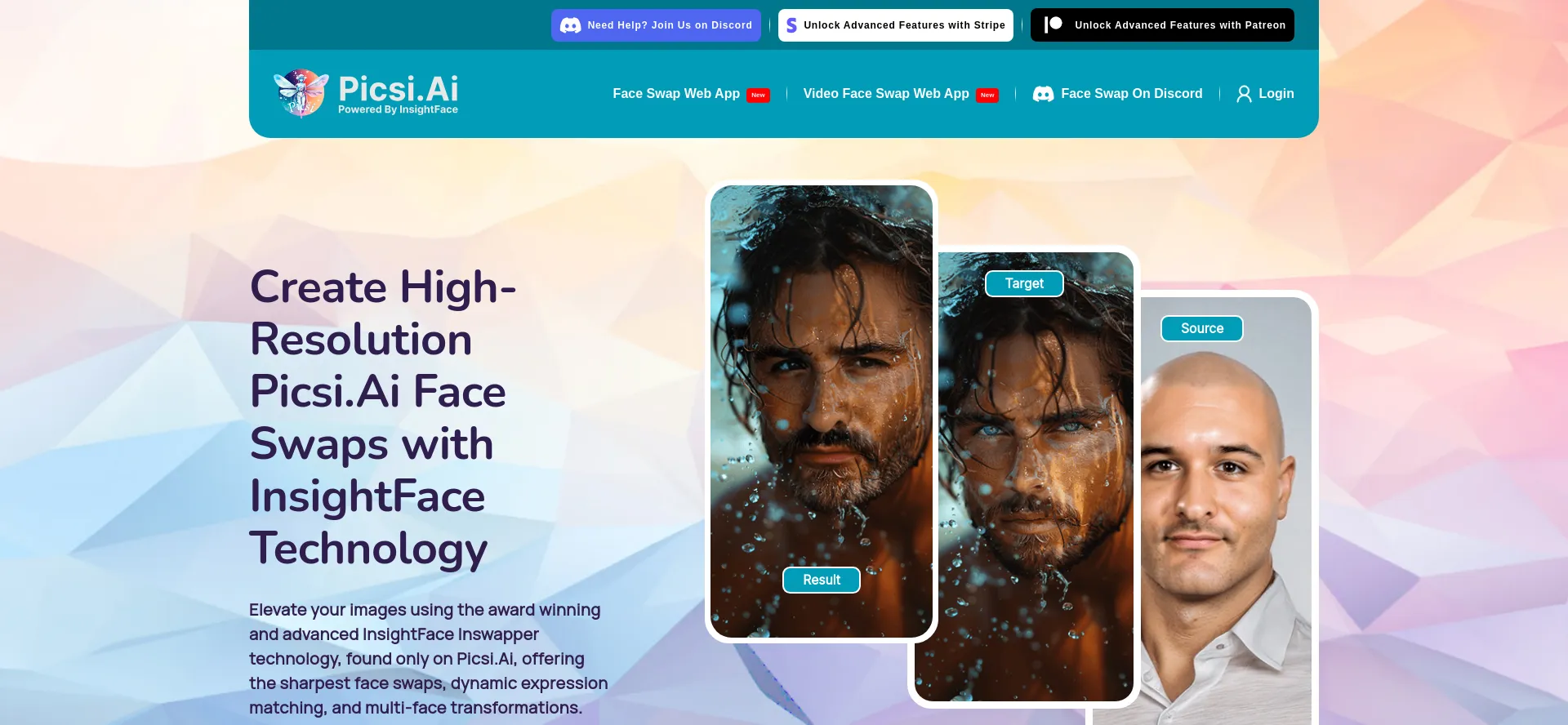Click the user profile icon near Login
Image resolution: width=1568 pixels, height=725 pixels.
click(x=1244, y=94)
